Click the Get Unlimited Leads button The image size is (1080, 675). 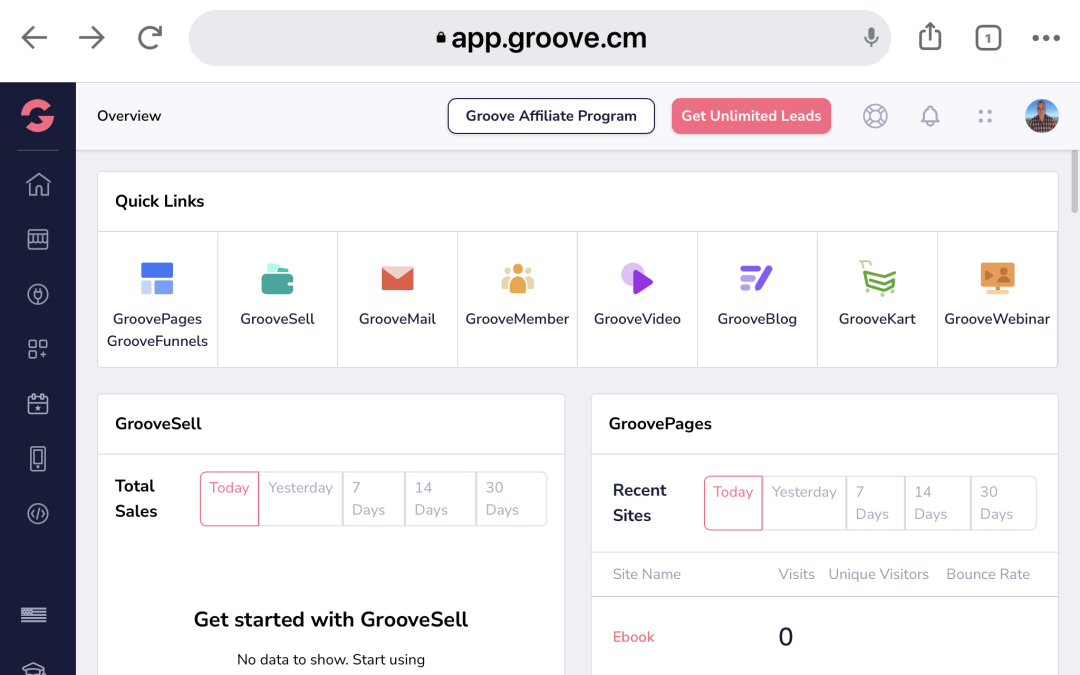[751, 116]
